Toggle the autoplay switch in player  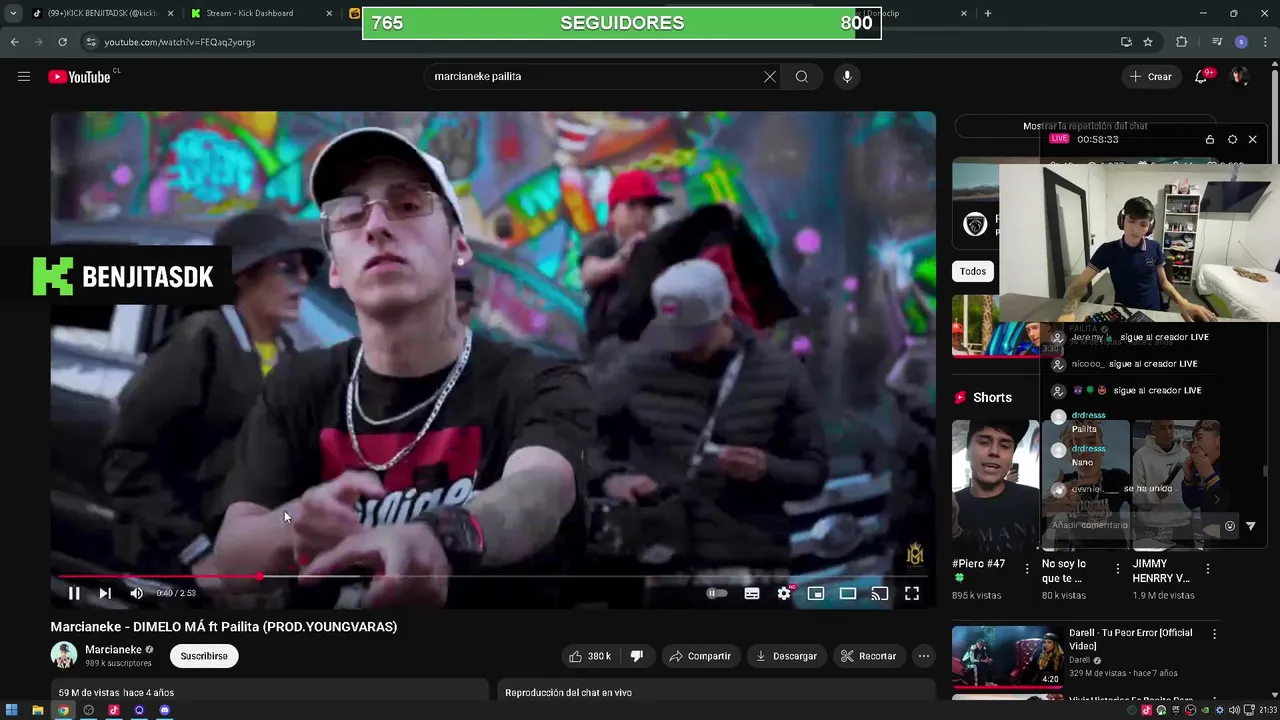[717, 593]
